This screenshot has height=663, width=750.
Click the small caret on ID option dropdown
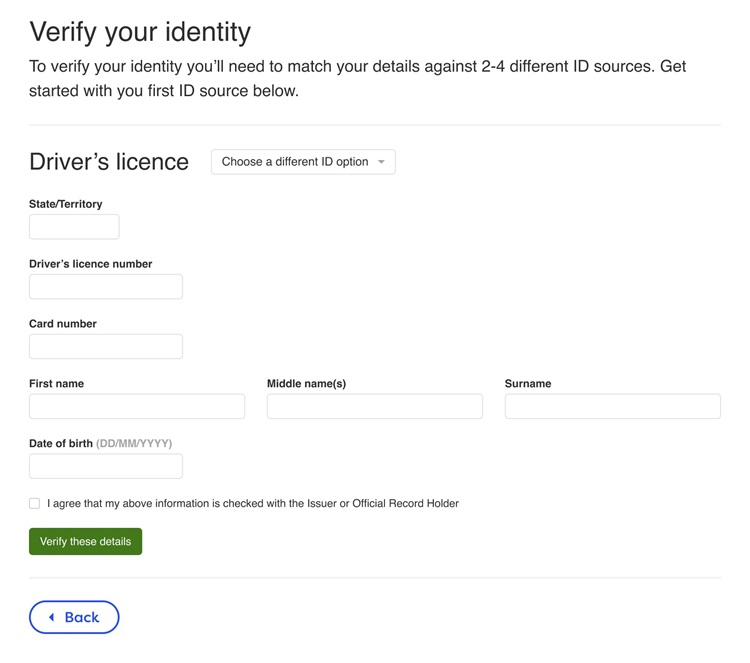click(381, 162)
